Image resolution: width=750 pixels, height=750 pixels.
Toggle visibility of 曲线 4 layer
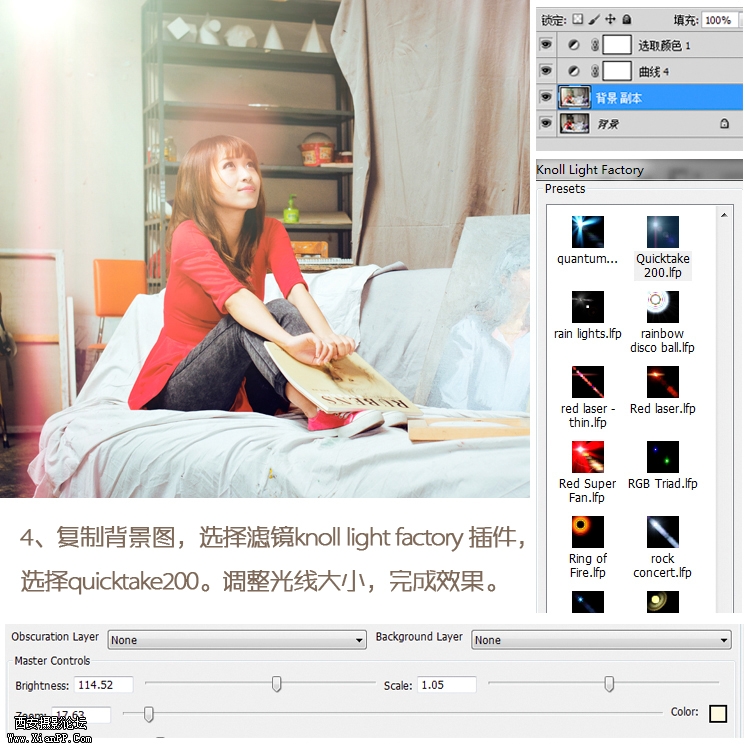(546, 71)
